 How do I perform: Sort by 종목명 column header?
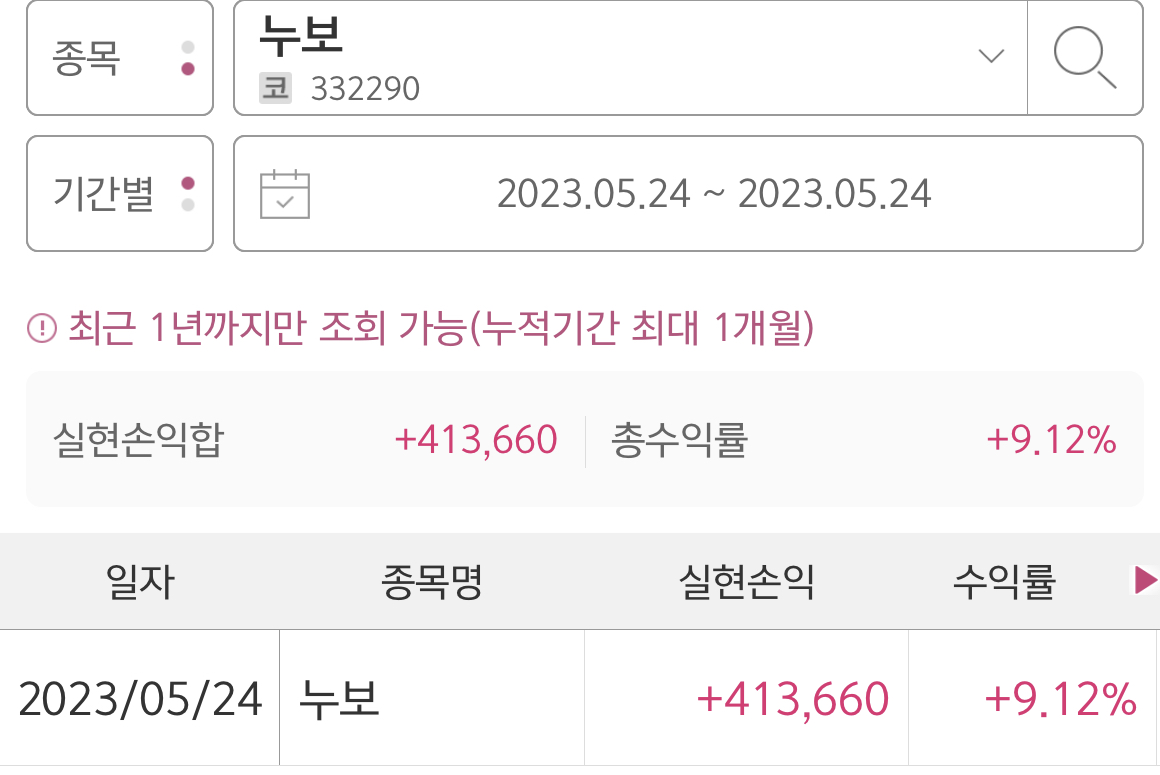click(x=432, y=581)
